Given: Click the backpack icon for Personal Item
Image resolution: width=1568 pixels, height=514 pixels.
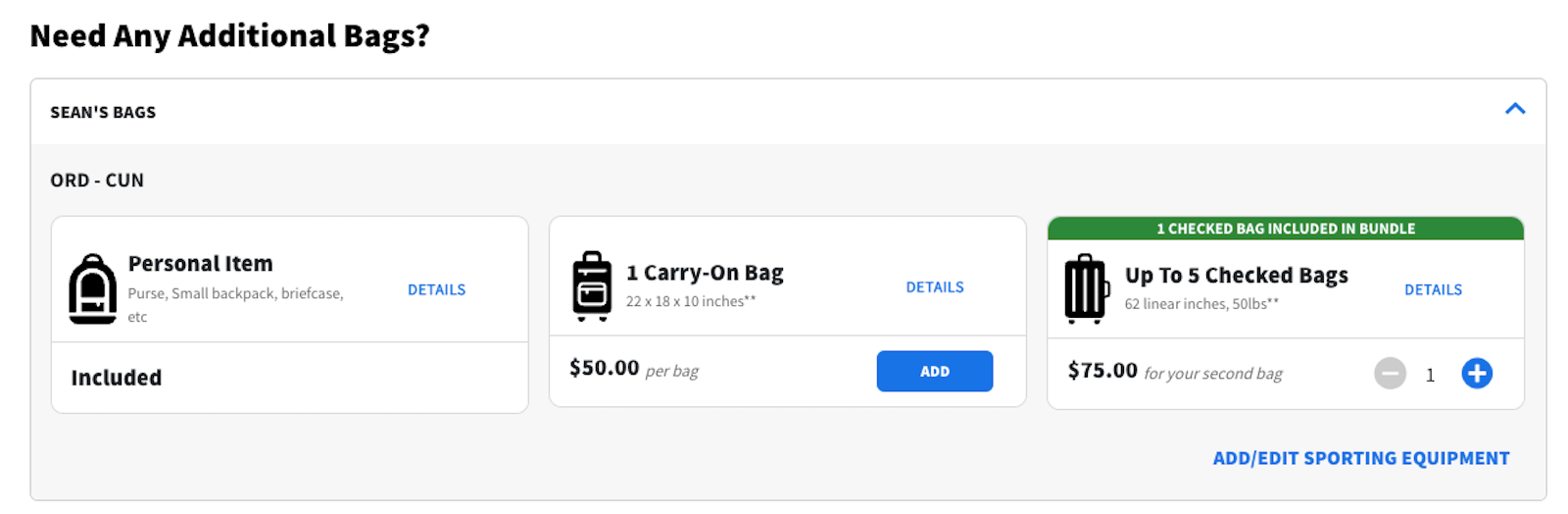Looking at the screenshot, I should tap(92, 289).
